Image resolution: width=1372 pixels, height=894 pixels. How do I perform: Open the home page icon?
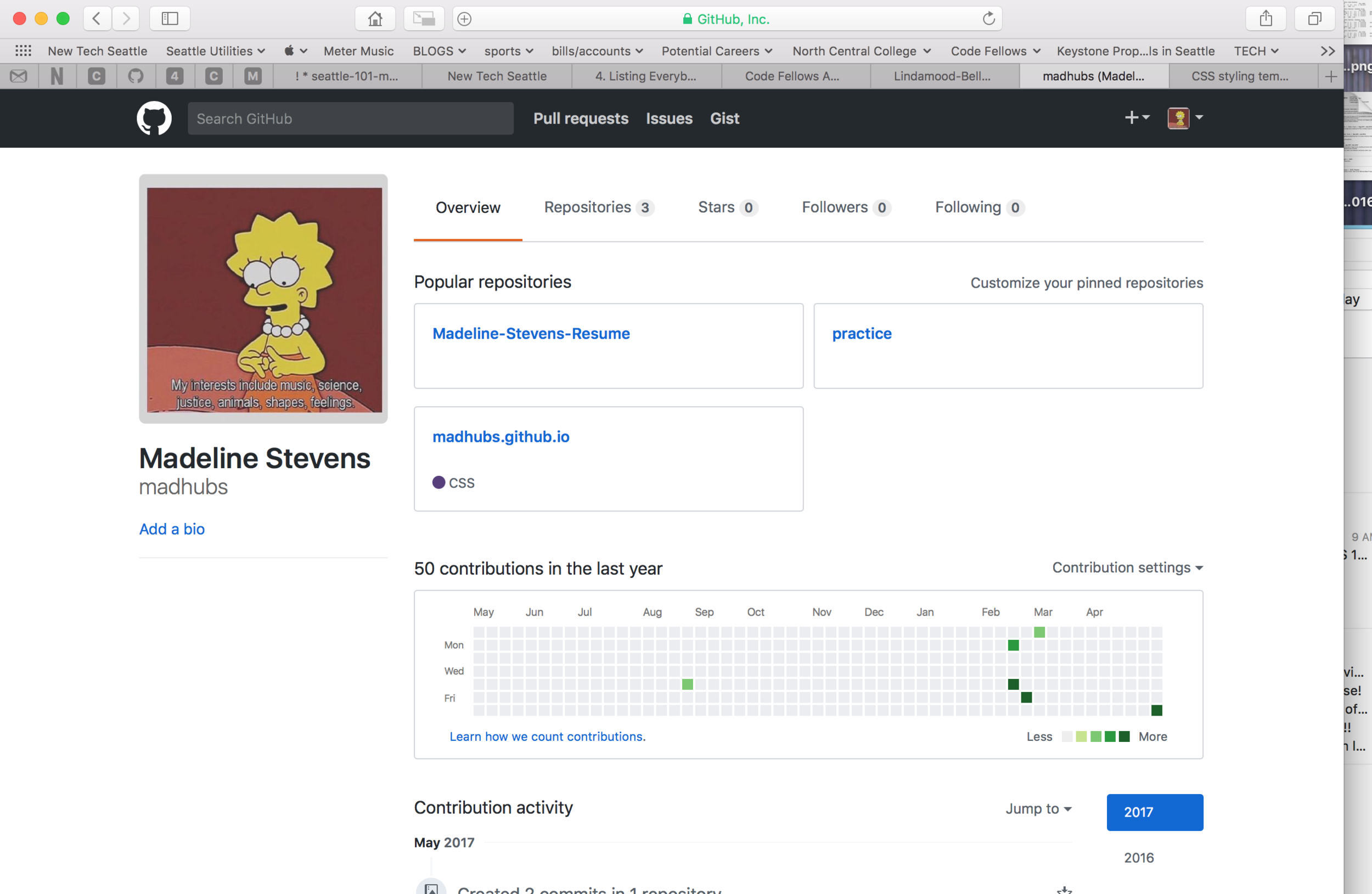pos(375,19)
